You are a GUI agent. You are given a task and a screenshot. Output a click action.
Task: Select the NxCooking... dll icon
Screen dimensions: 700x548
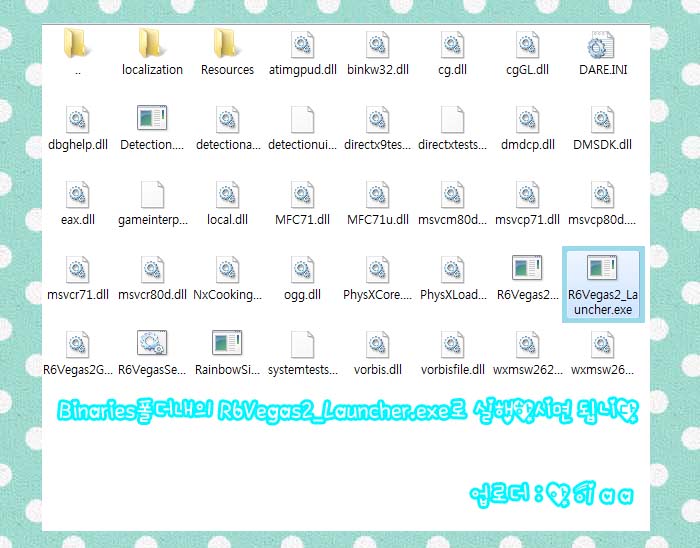228,270
